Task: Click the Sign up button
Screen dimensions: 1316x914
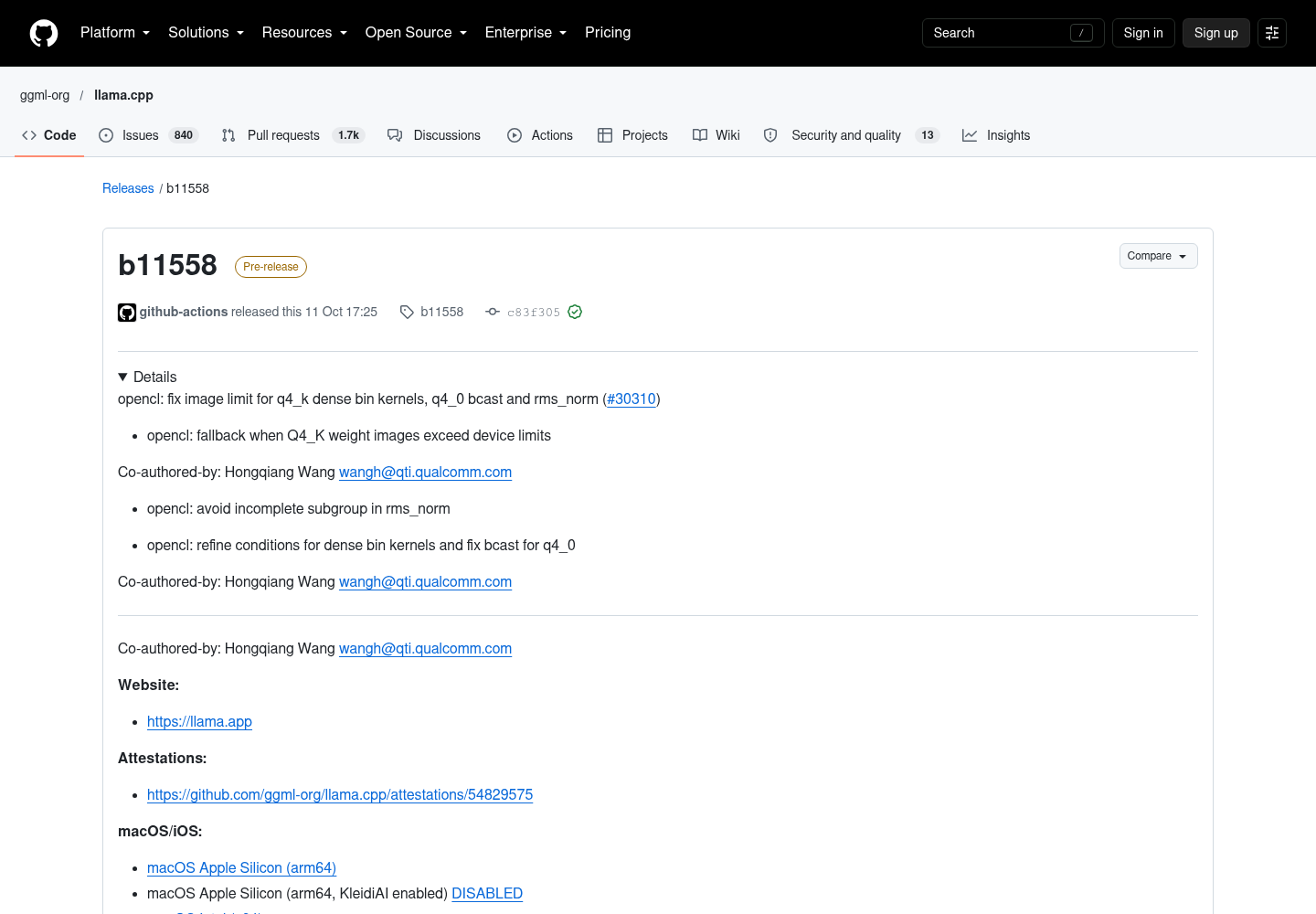Action: pyautogui.click(x=1215, y=33)
